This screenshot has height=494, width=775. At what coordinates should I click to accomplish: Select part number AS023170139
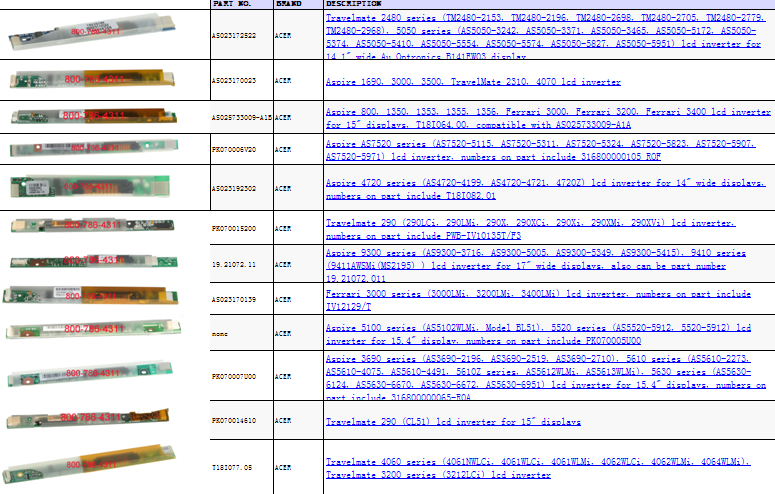234,299
